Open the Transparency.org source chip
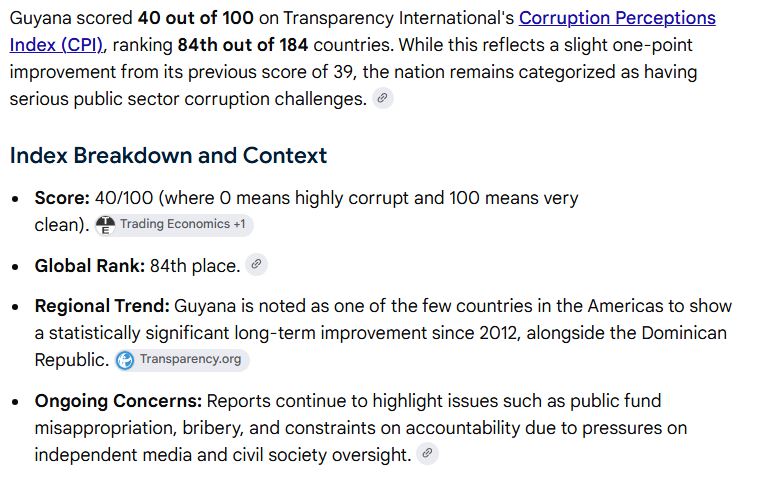Viewport: 768px width, 480px height. tap(182, 360)
